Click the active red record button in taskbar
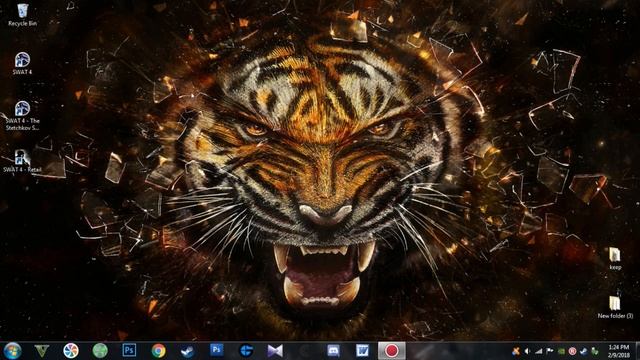 pos(391,351)
